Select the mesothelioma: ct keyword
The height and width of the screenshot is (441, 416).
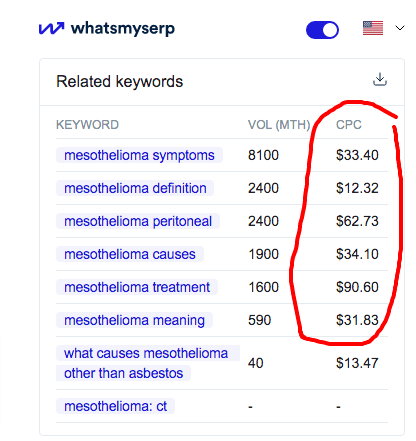tap(116, 406)
